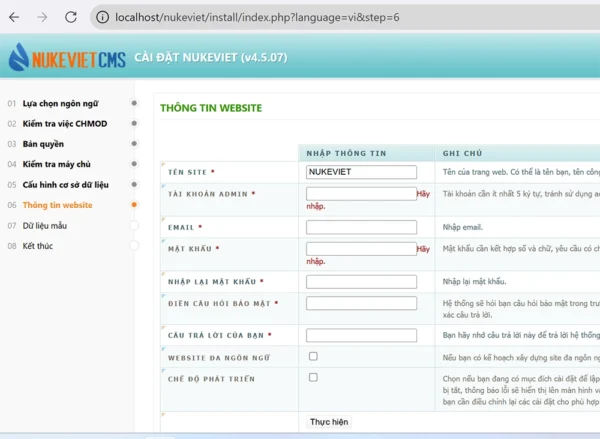Toggle the Chế độ phát triển checkbox
This screenshot has height=439, width=600.
[313, 378]
